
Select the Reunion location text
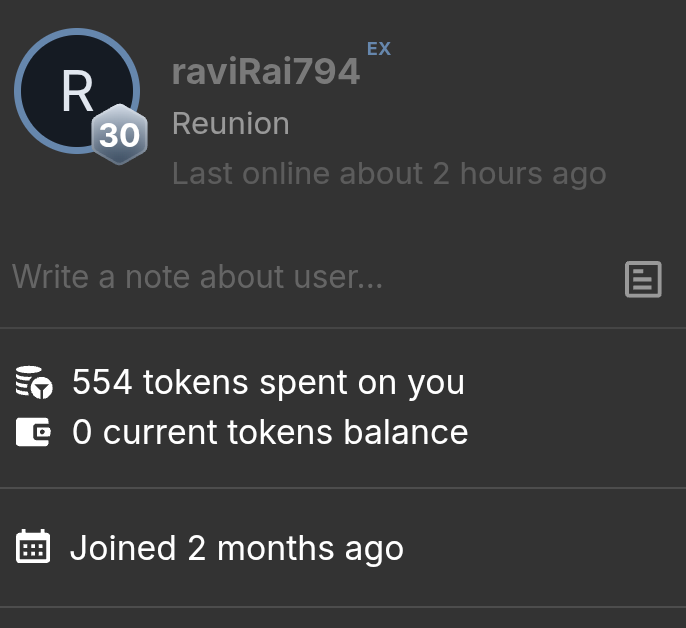(x=230, y=124)
